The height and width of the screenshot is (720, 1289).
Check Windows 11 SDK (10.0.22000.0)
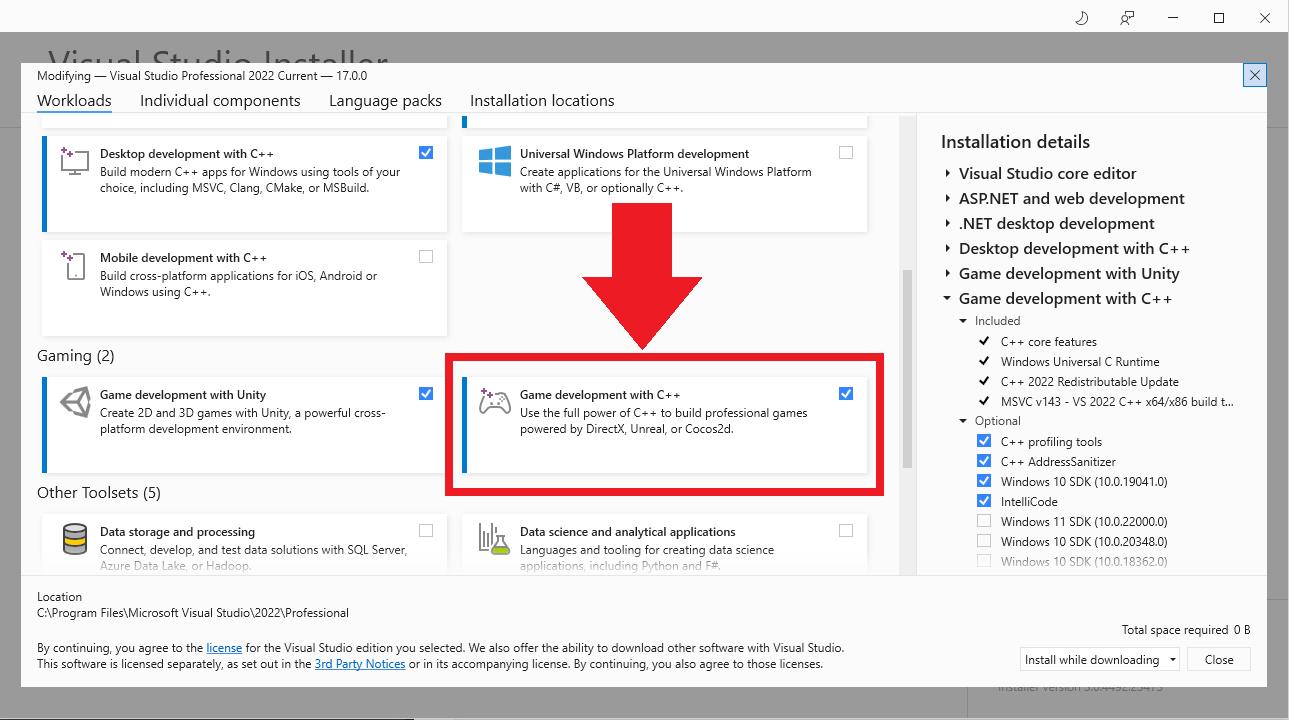coord(984,521)
